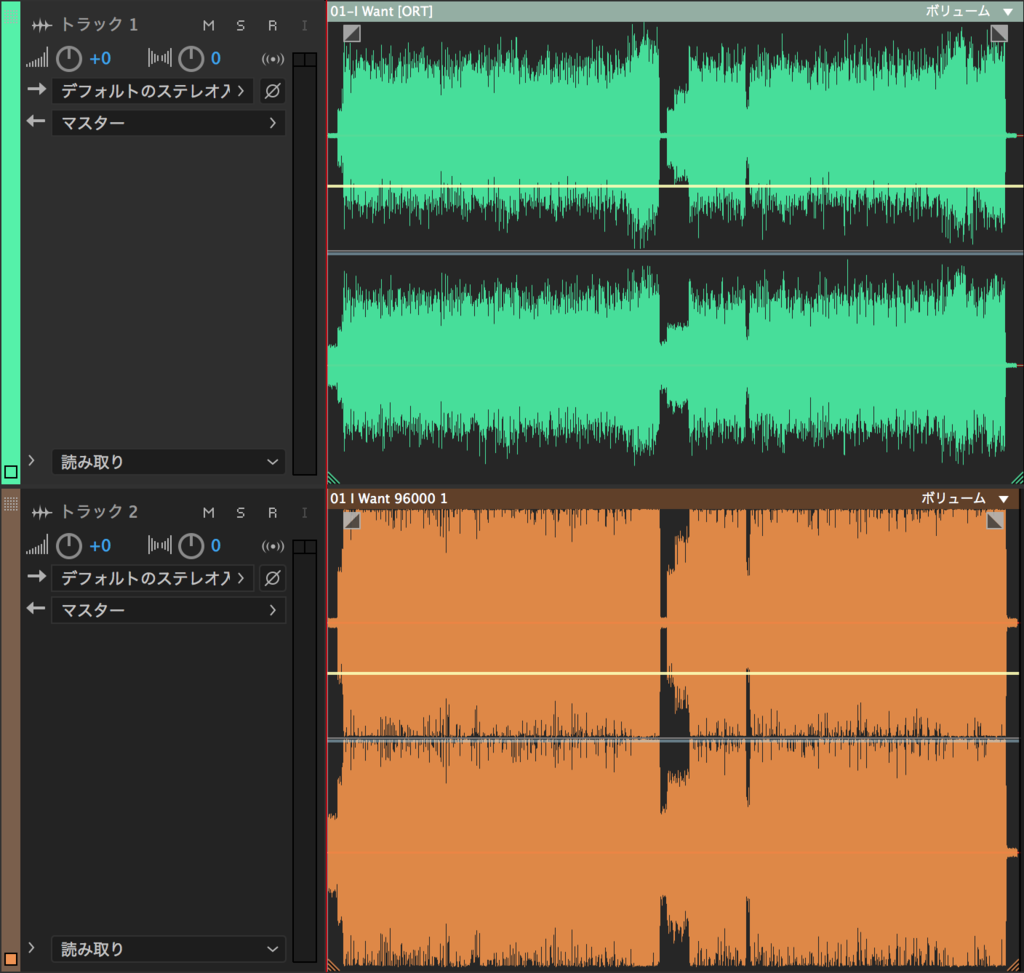The image size is (1024, 973).
Task: Click Track 2 stereo pan knob
Action: pyautogui.click(x=191, y=546)
